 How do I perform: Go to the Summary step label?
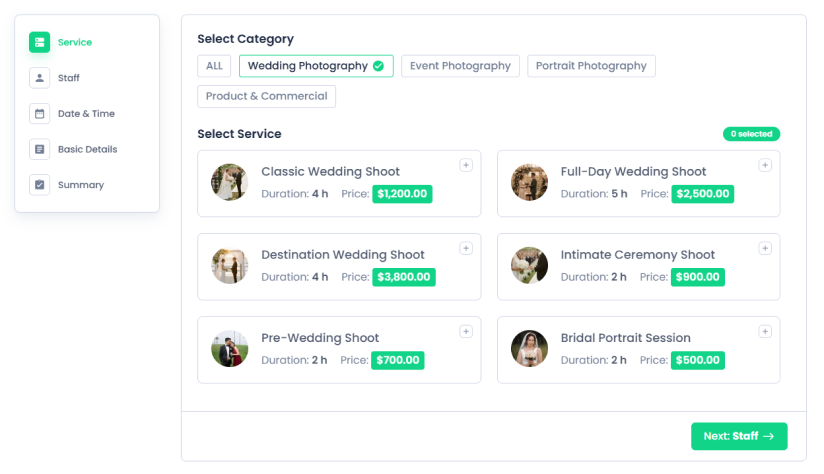point(81,185)
